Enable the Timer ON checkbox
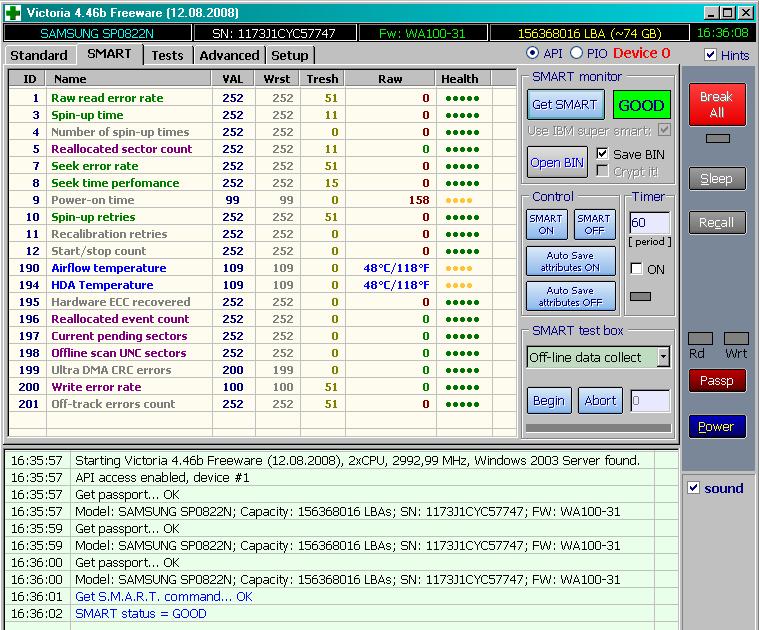This screenshot has width=759, height=630. click(x=637, y=269)
